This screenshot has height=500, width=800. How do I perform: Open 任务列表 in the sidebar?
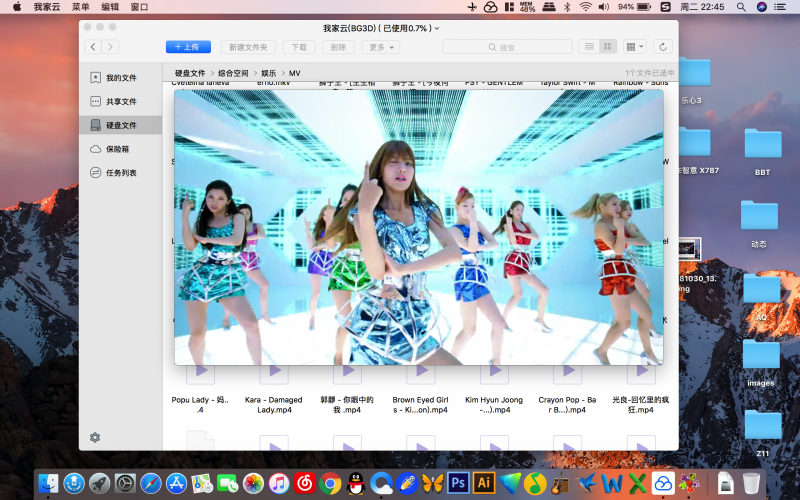120,173
